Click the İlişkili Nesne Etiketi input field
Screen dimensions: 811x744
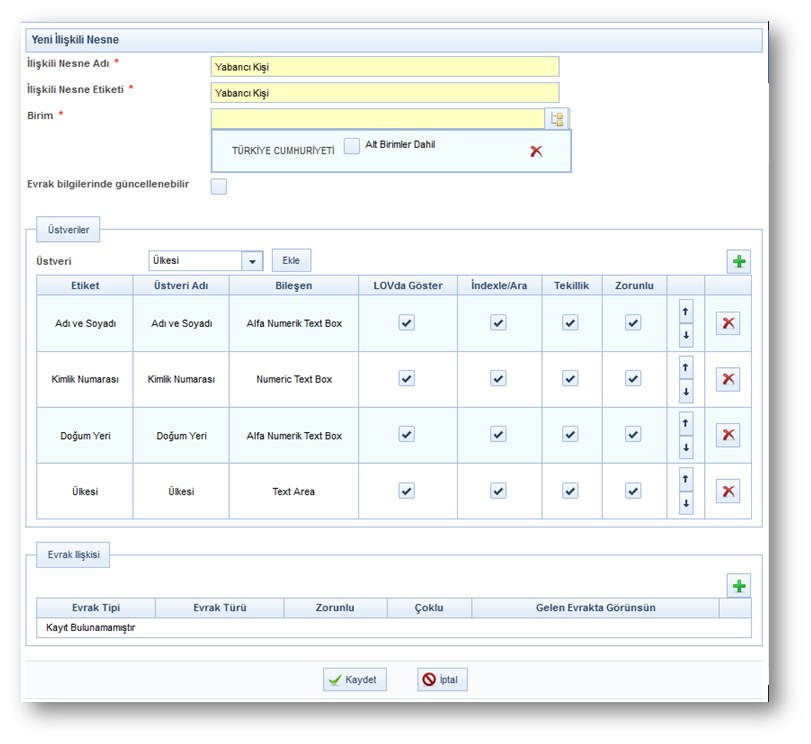point(385,93)
